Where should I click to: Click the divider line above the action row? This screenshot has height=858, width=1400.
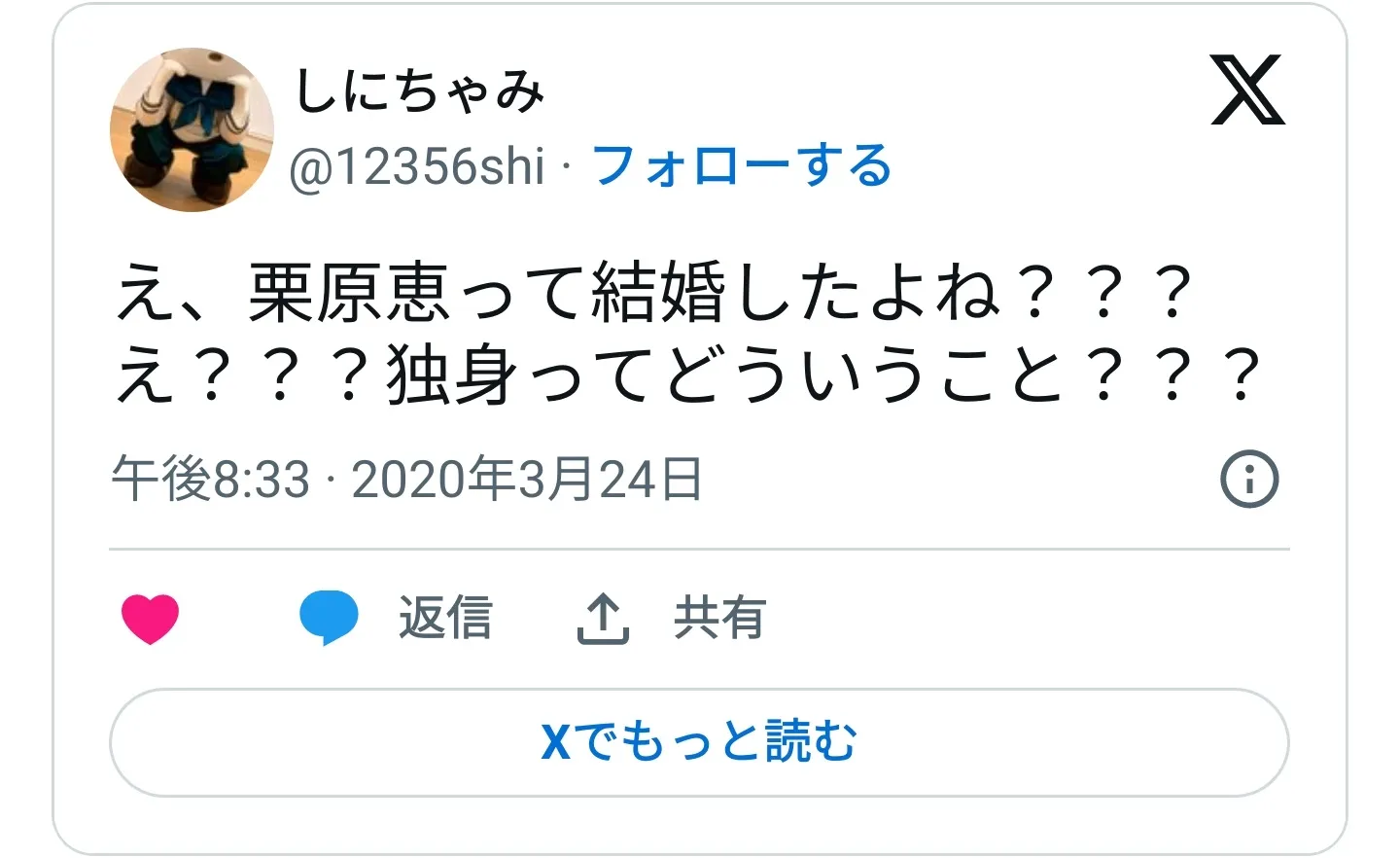click(x=699, y=550)
